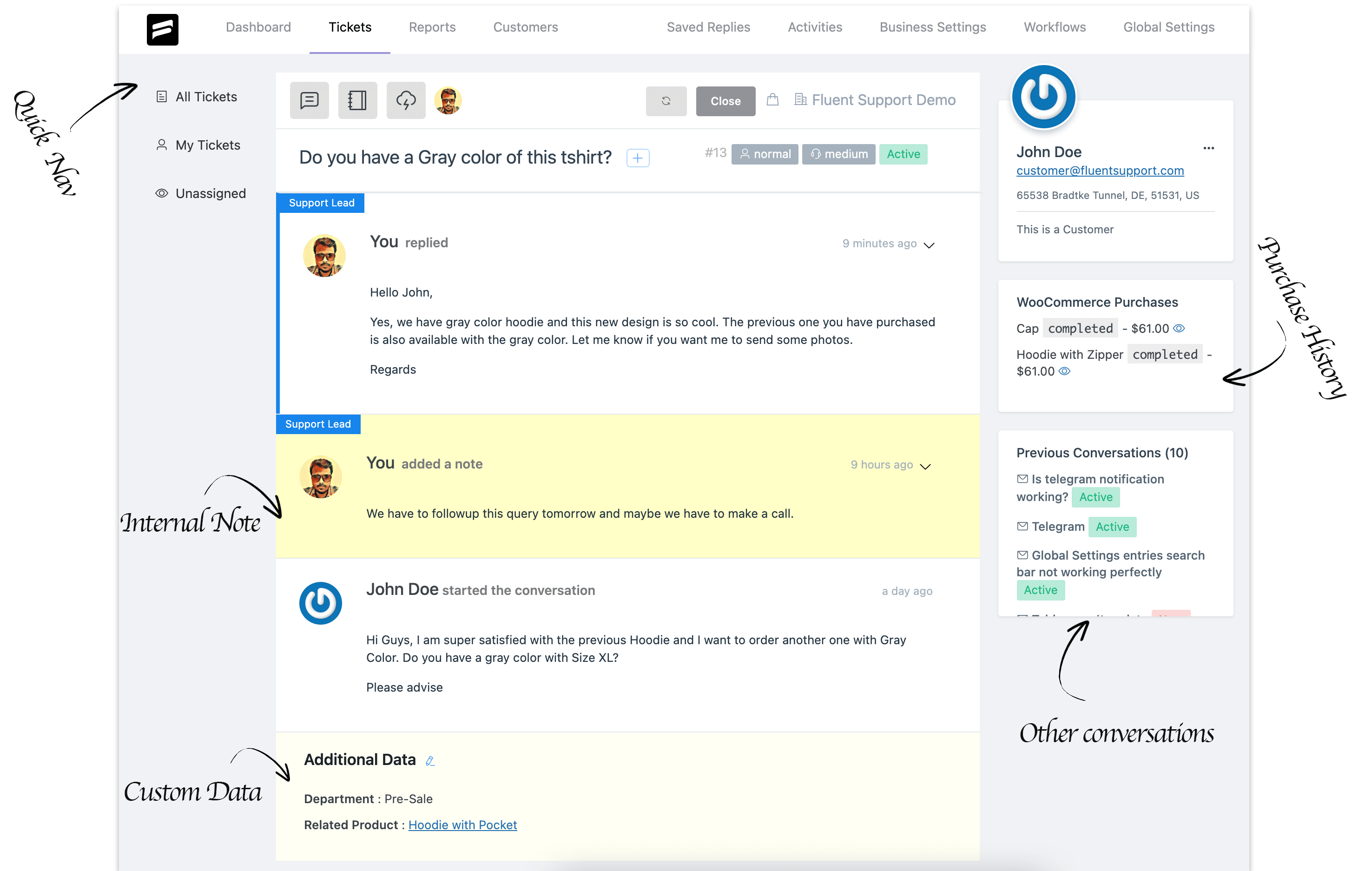
Task: Click the edit icon next to Additional Data
Action: (430, 760)
